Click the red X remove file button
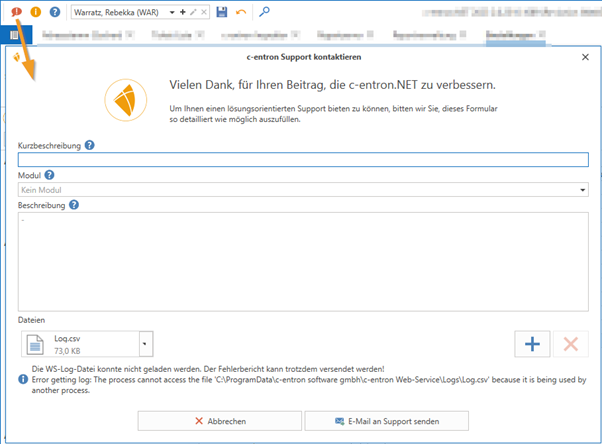 coord(571,344)
